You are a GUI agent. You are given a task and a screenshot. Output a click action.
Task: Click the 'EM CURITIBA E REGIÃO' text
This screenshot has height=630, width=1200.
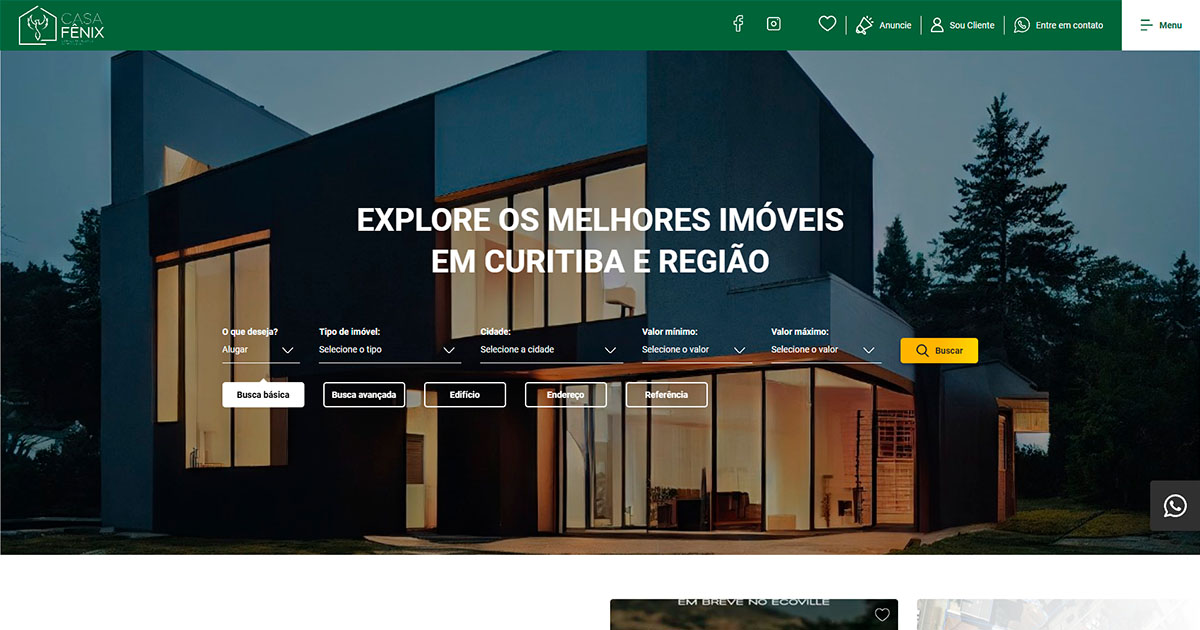pyautogui.click(x=600, y=262)
